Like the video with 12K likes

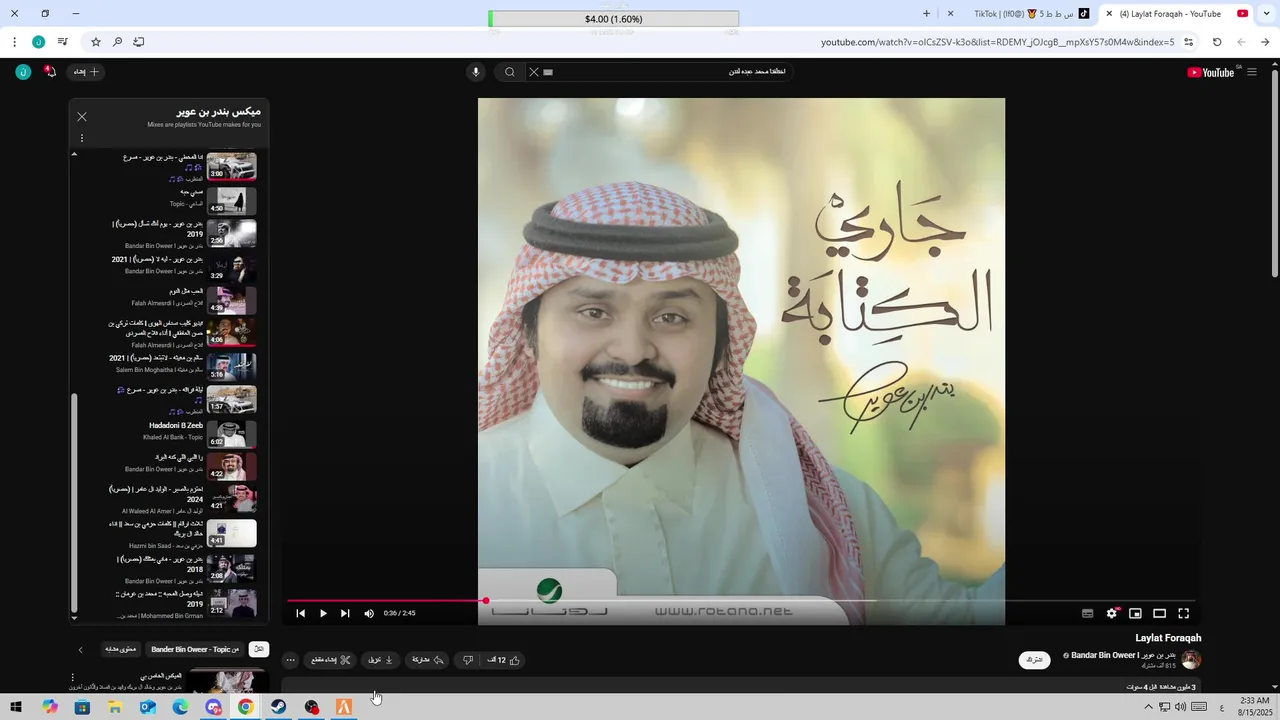pyautogui.click(x=504, y=660)
